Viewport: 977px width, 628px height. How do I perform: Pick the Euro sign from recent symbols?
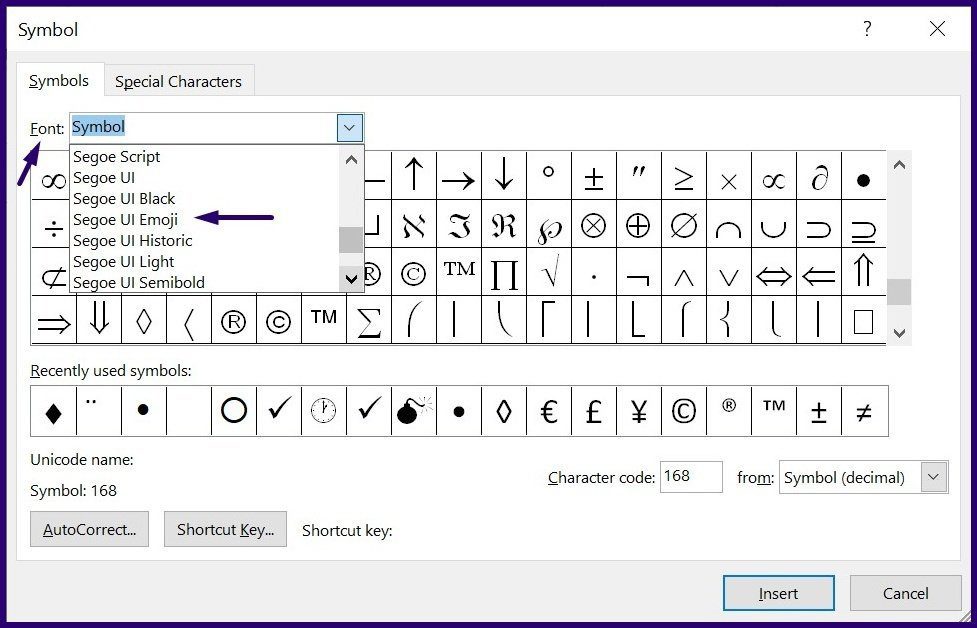tap(548, 411)
